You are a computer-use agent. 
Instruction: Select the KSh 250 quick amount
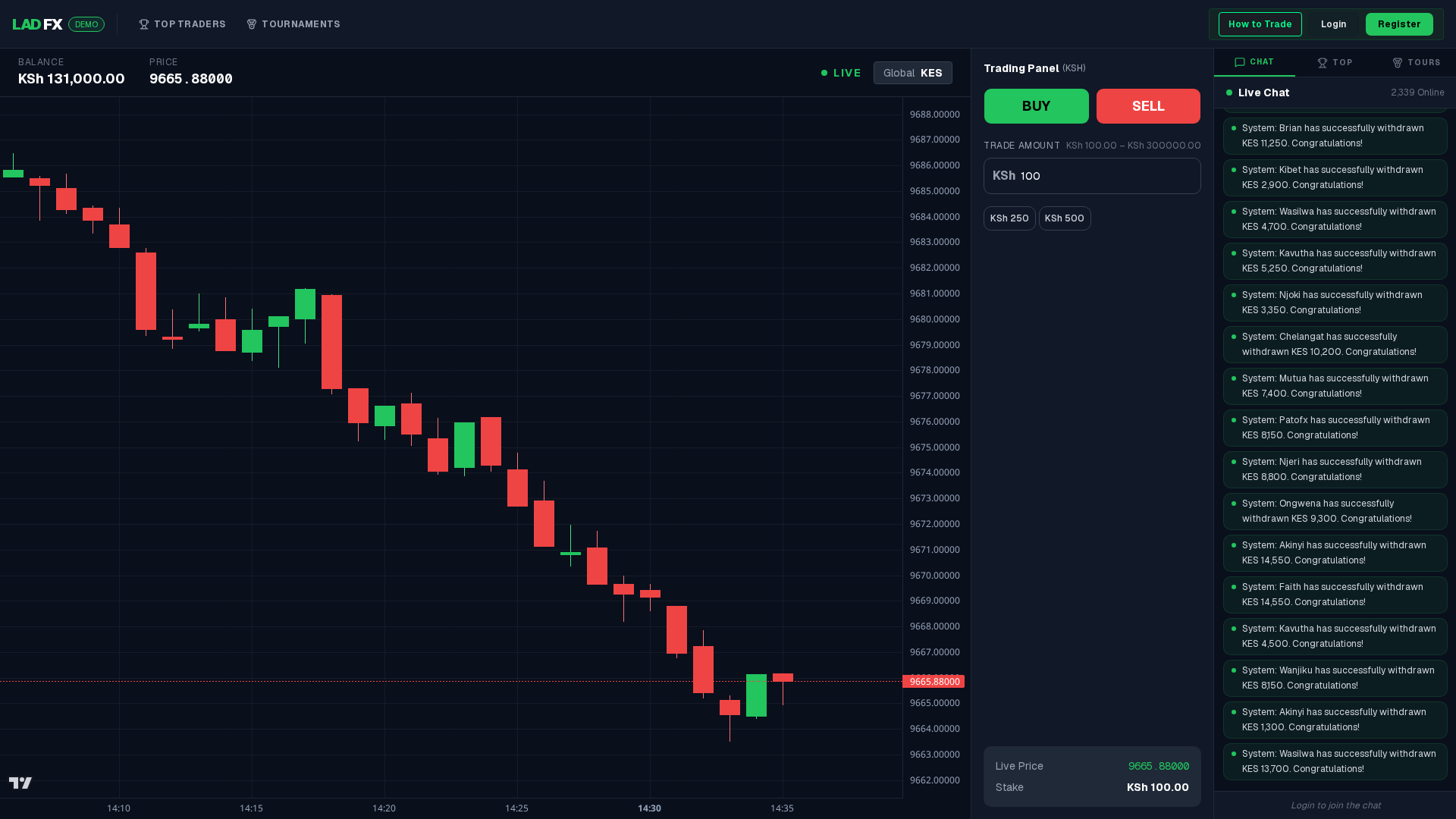(x=1009, y=218)
